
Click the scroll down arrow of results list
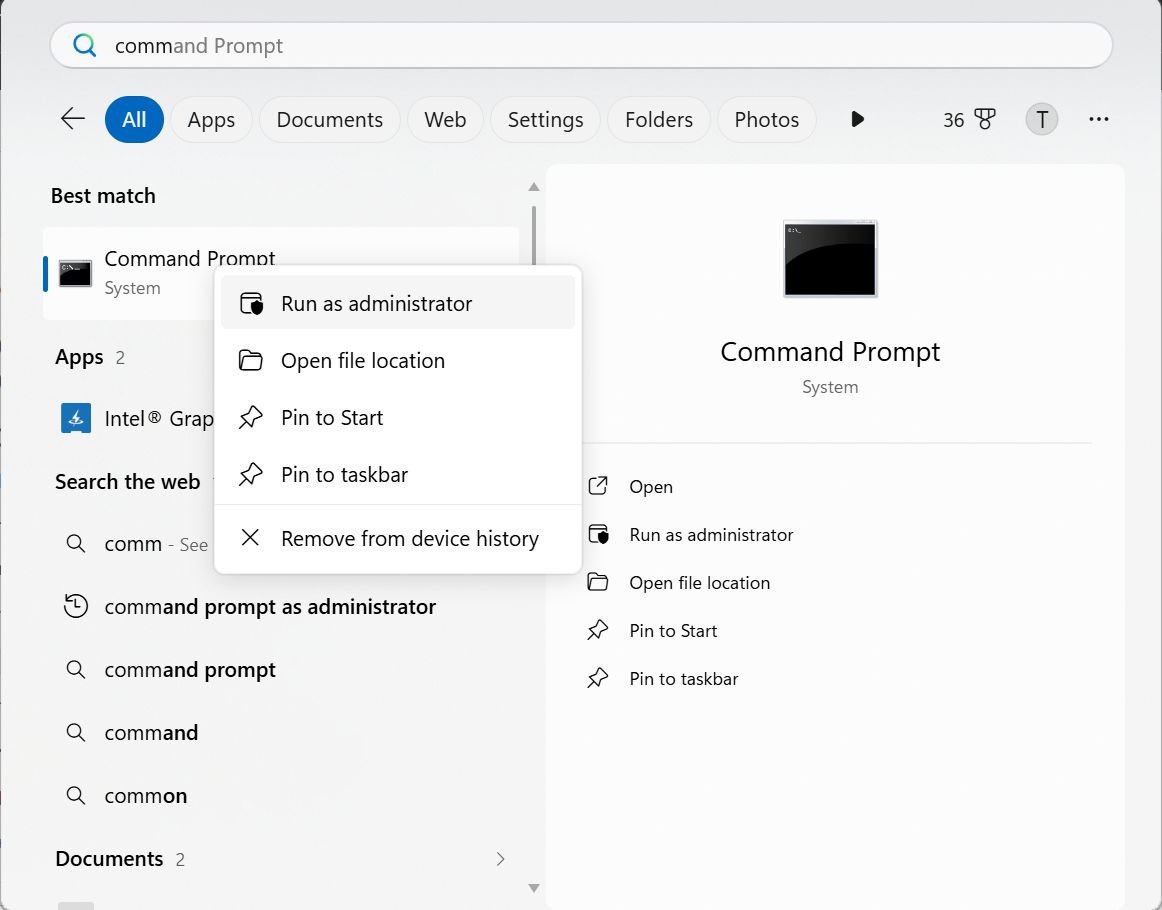click(x=533, y=888)
